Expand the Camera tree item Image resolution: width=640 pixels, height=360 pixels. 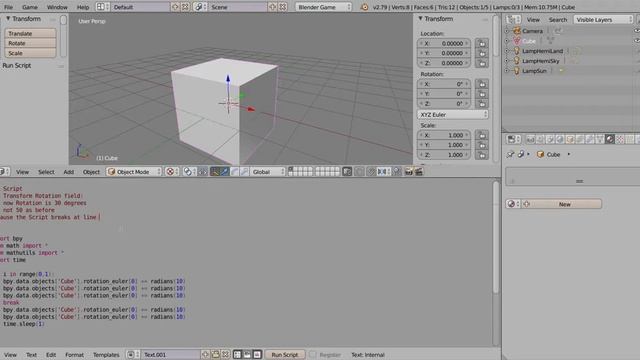(x=507, y=31)
